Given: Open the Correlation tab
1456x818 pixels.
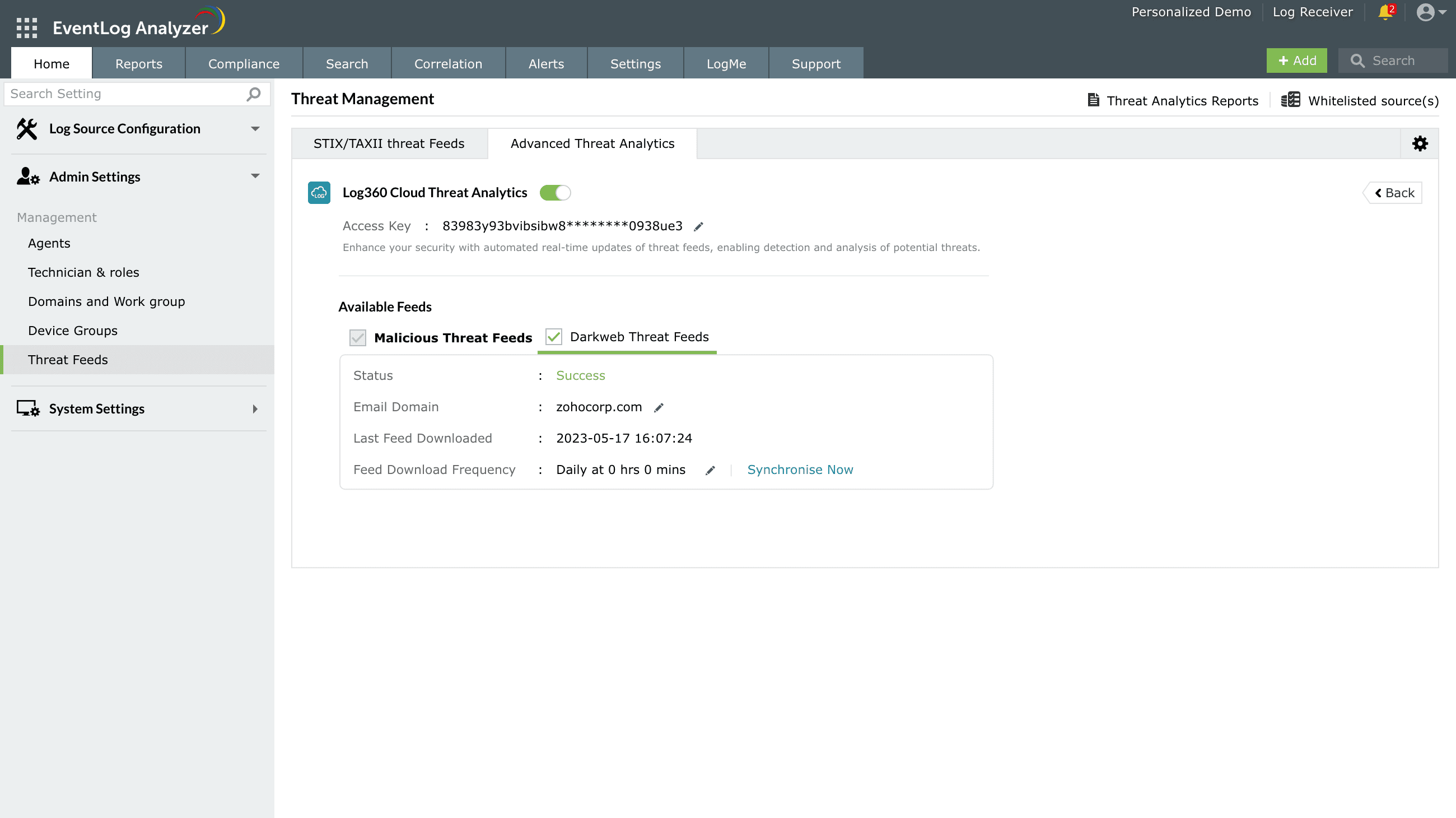Looking at the screenshot, I should [447, 63].
